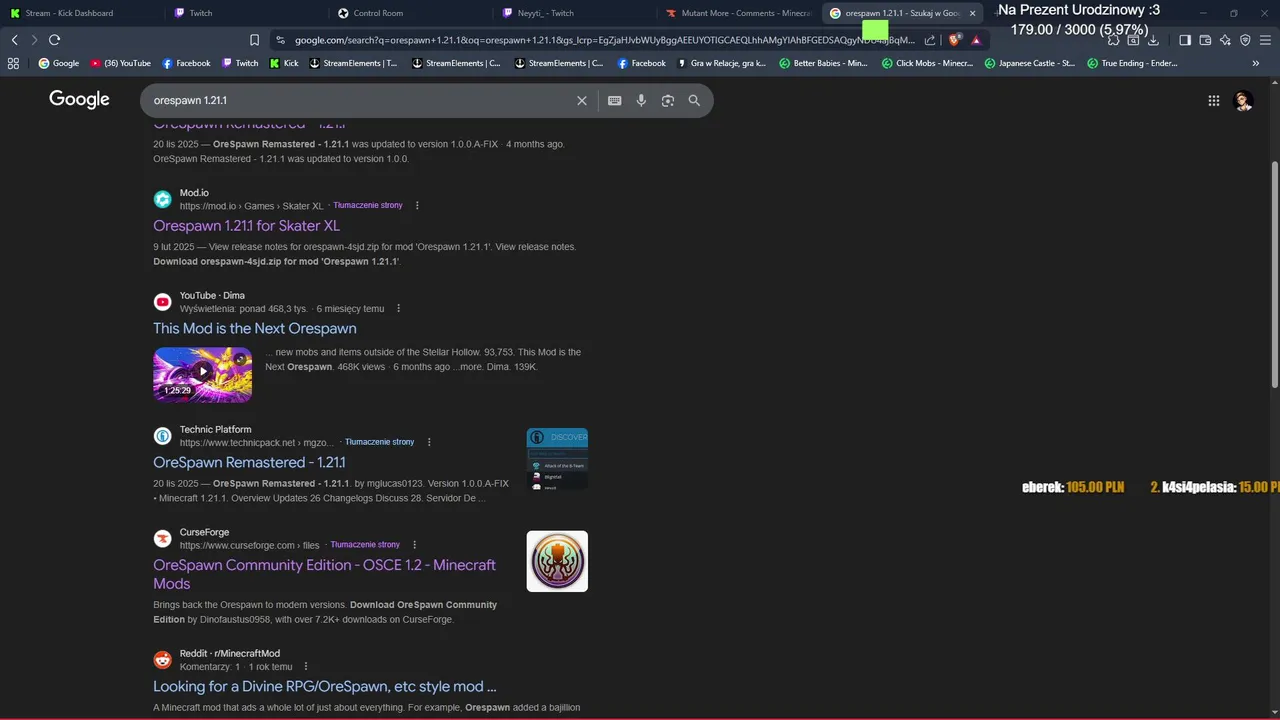Viewport: 1280px width, 720px height.
Task: Open OreSpawn Community Edition - OSCE 1.2 result
Action: tap(324, 574)
